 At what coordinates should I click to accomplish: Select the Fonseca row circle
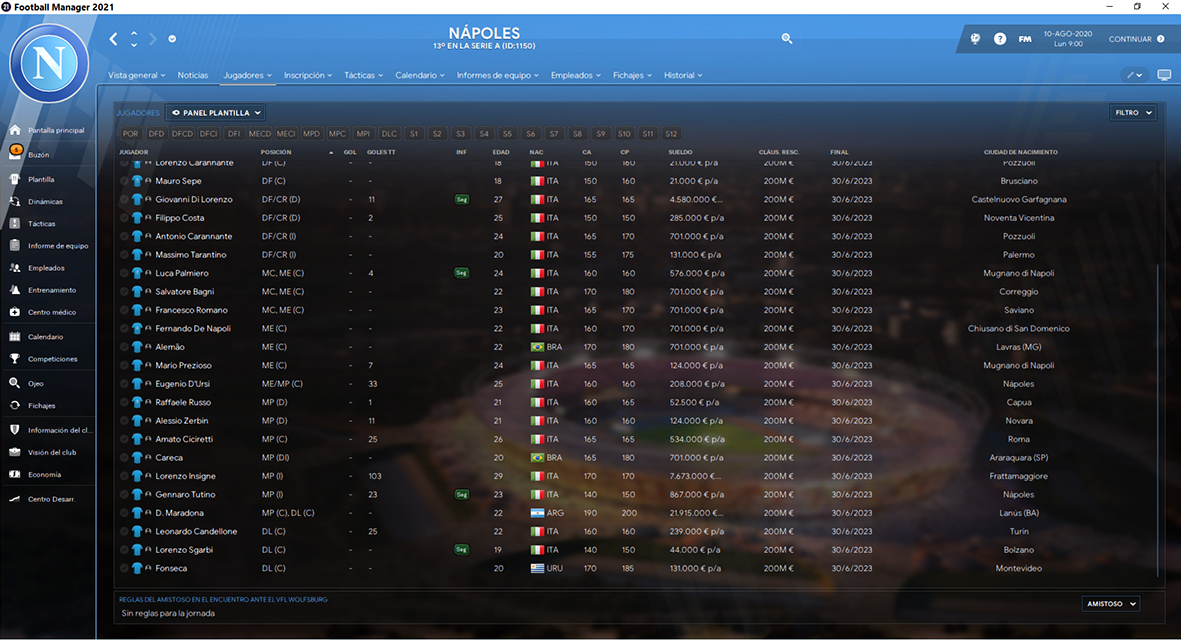[x=124, y=568]
